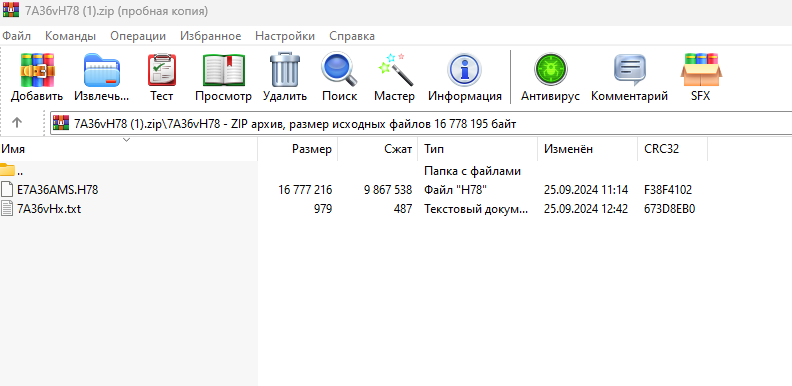Sort by the Размер column header
This screenshot has height=386, width=792.
(x=298, y=149)
